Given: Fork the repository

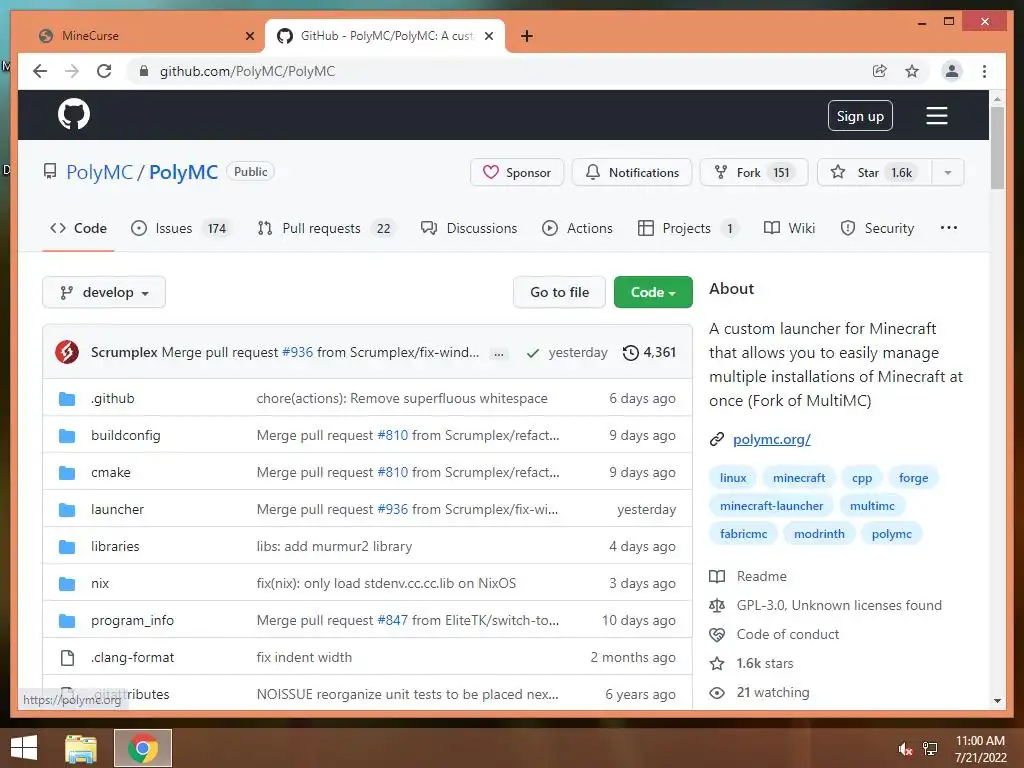Looking at the screenshot, I should (x=754, y=172).
